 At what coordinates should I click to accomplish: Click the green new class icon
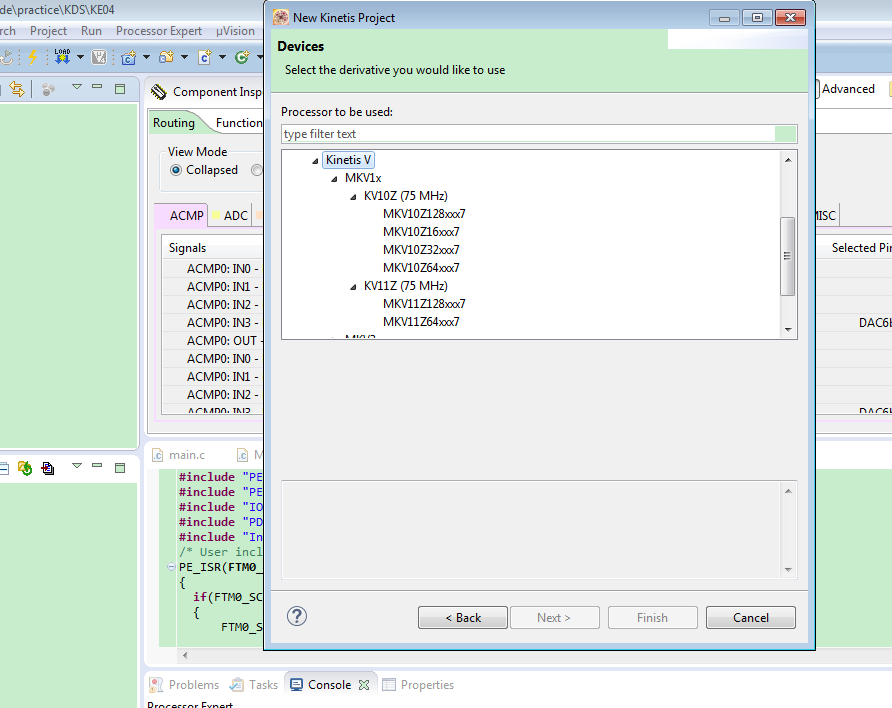pos(242,57)
